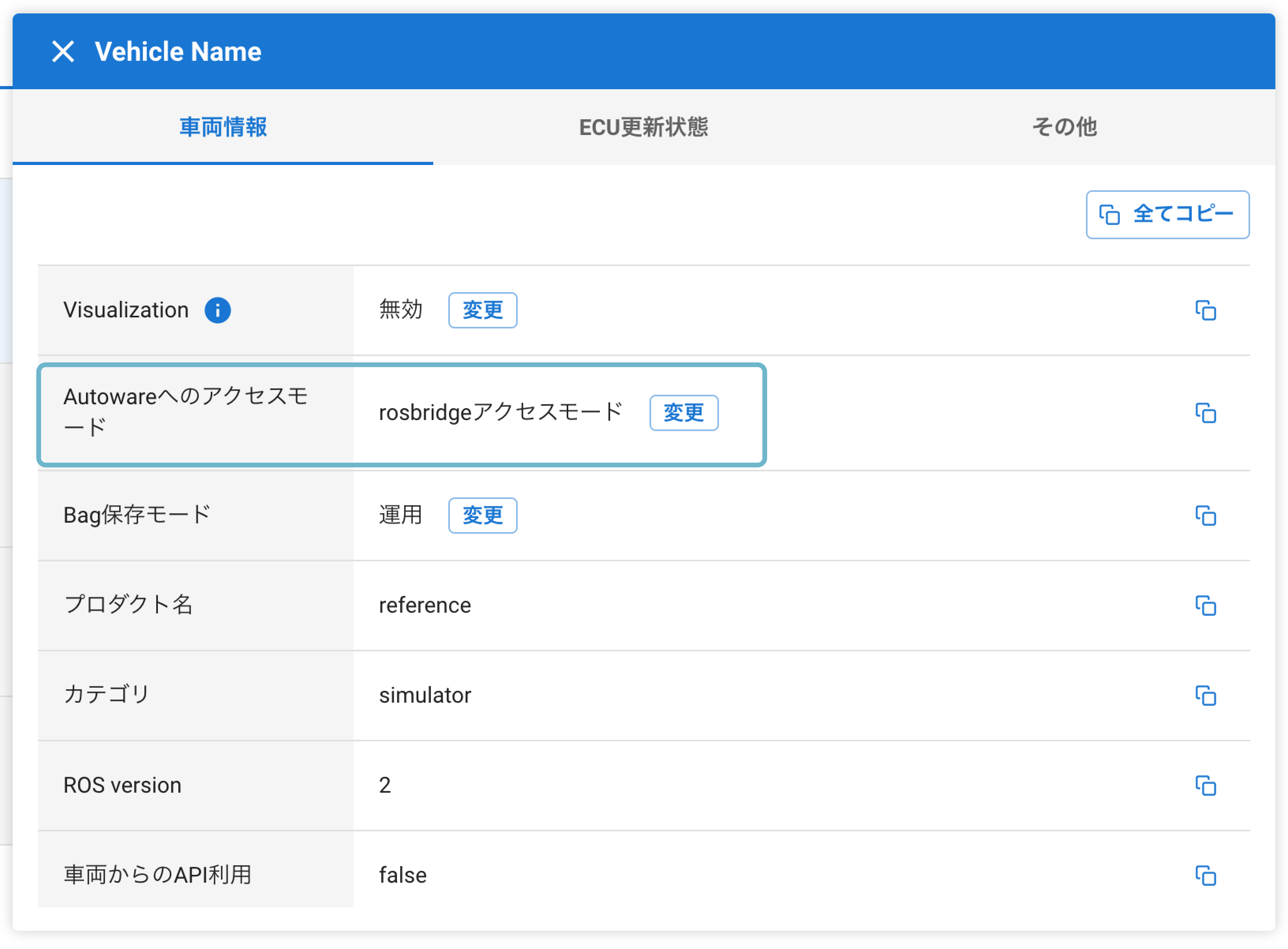
Task: Open the その他 tab
Action: (1065, 127)
